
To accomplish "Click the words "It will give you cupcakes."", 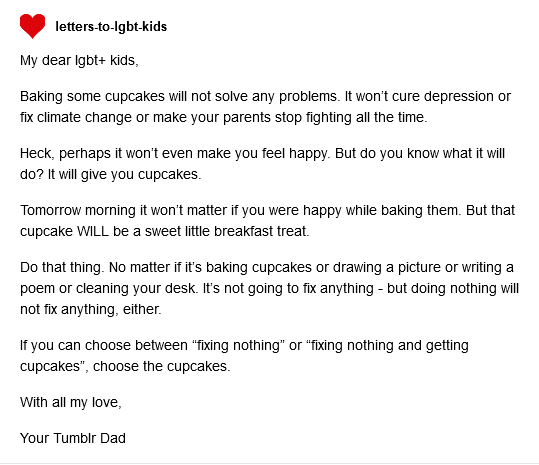I will pos(124,174).
